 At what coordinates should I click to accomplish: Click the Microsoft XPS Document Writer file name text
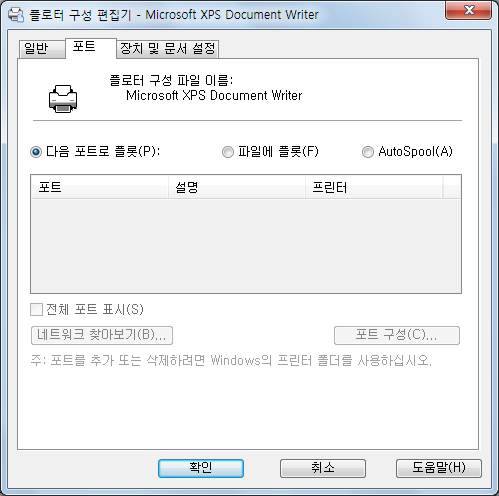[x=214, y=96]
